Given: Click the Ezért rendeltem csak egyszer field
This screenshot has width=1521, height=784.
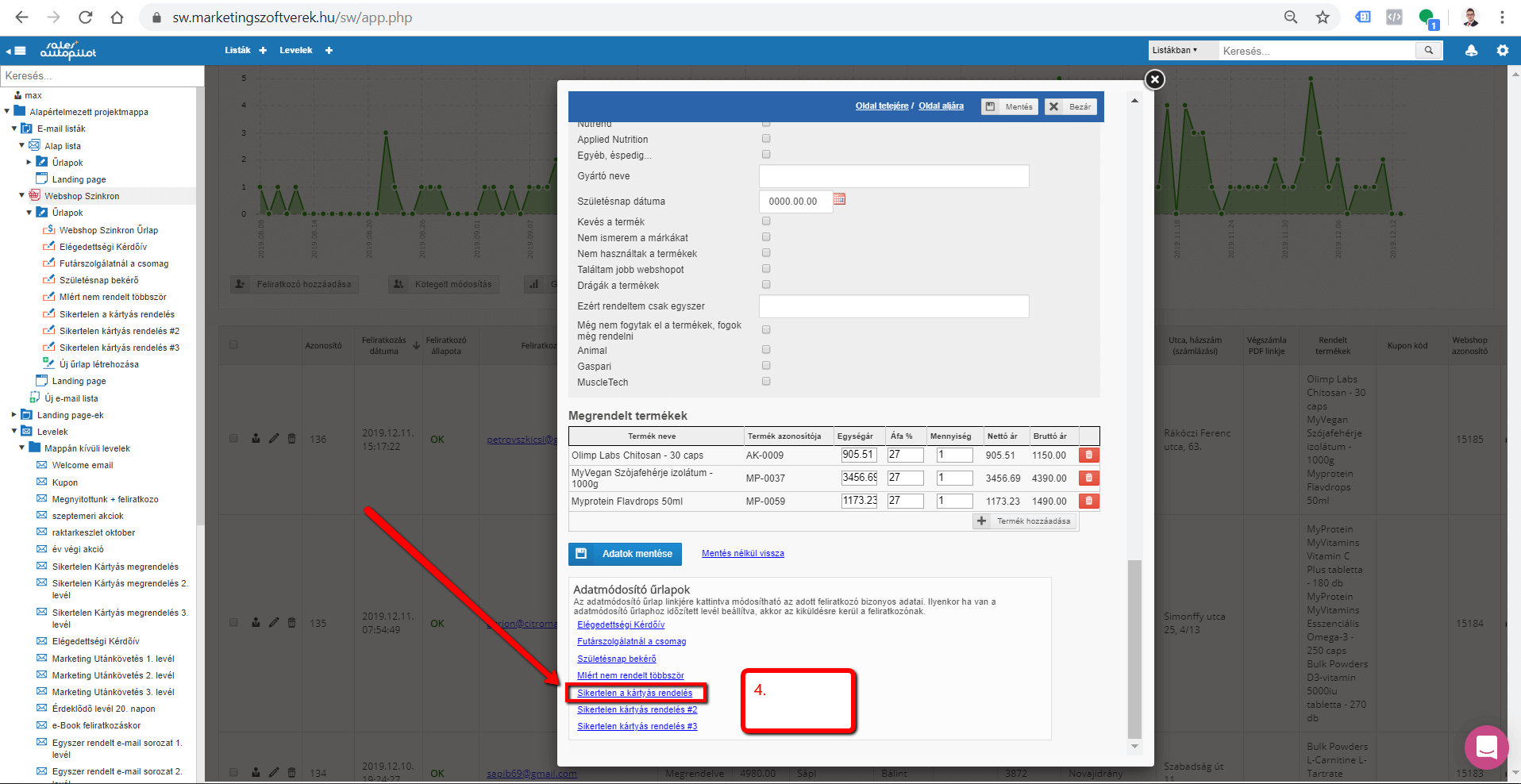Looking at the screenshot, I should pos(894,306).
